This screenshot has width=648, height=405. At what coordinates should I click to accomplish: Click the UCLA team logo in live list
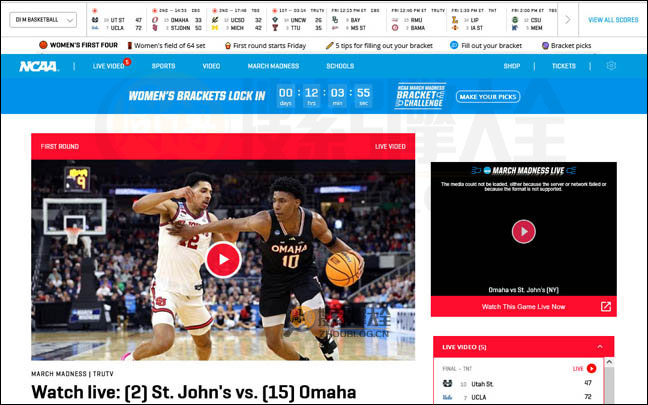pos(448,397)
